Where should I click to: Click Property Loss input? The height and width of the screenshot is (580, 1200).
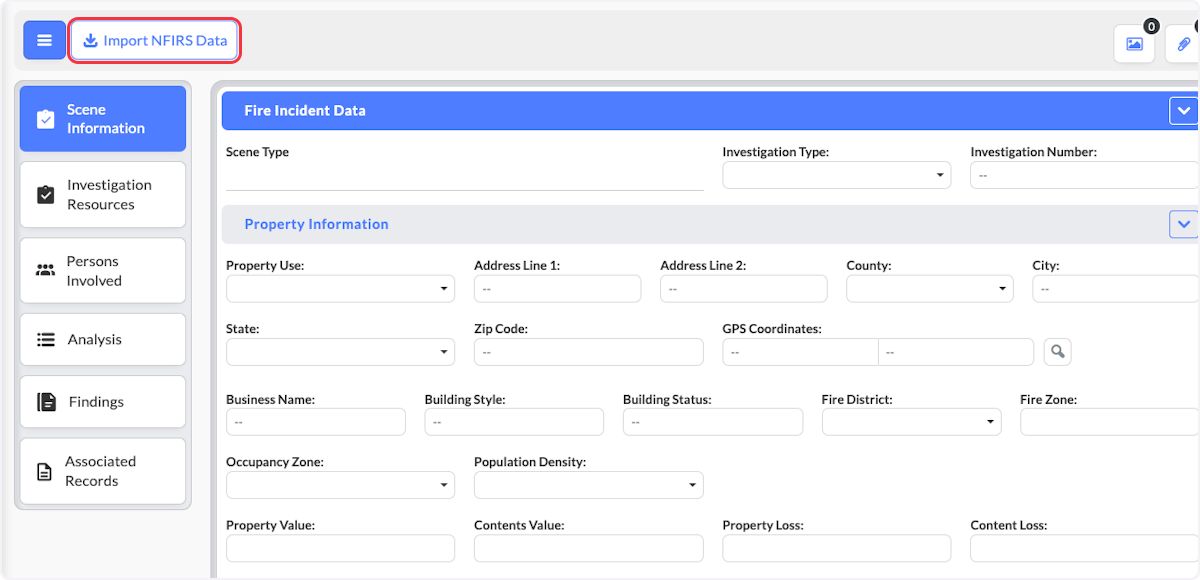tap(836, 548)
